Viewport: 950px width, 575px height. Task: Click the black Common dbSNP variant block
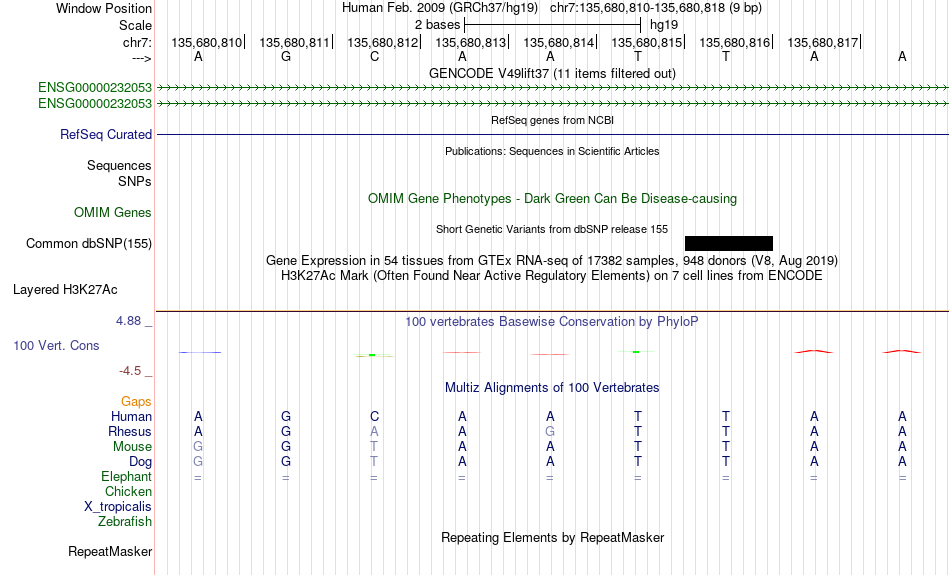[x=729, y=244]
